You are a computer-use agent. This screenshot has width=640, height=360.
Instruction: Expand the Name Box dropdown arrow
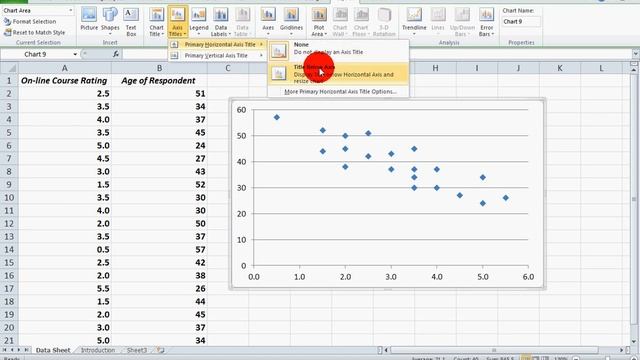pos(75,54)
